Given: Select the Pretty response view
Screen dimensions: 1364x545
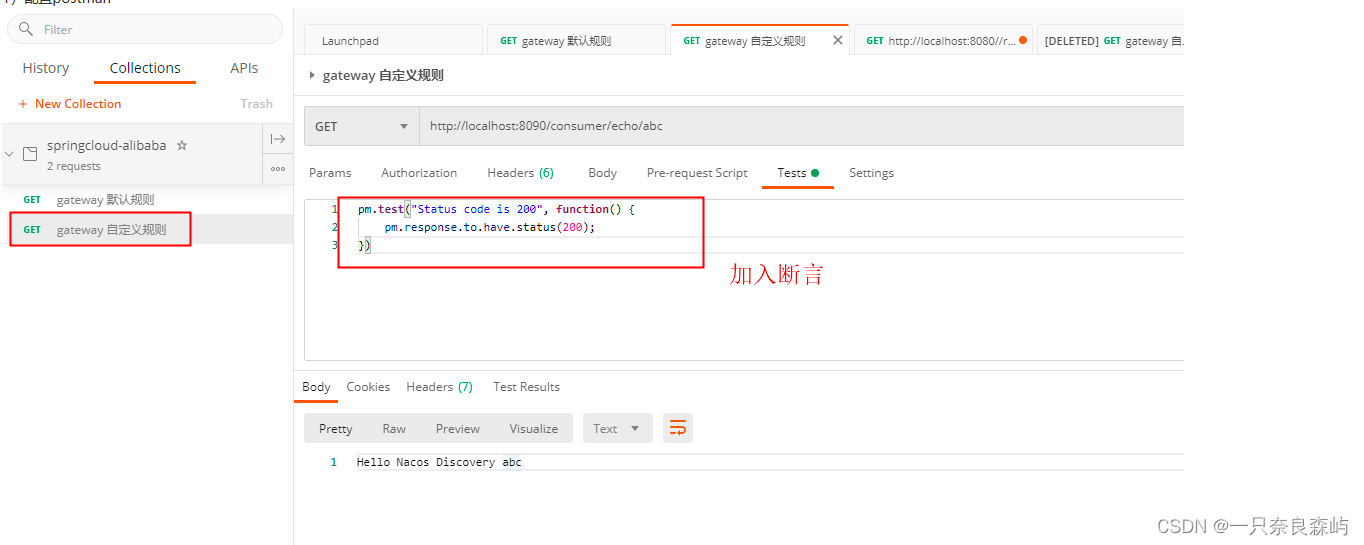Looking at the screenshot, I should tap(335, 428).
